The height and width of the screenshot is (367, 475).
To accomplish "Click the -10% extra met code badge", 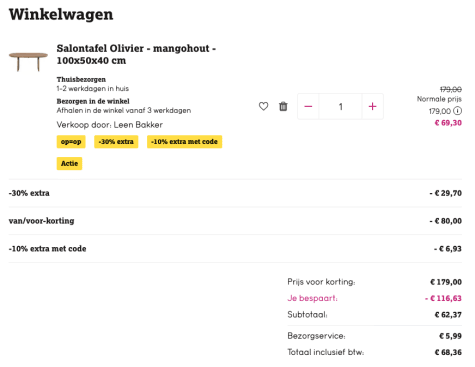I will click(x=184, y=142).
